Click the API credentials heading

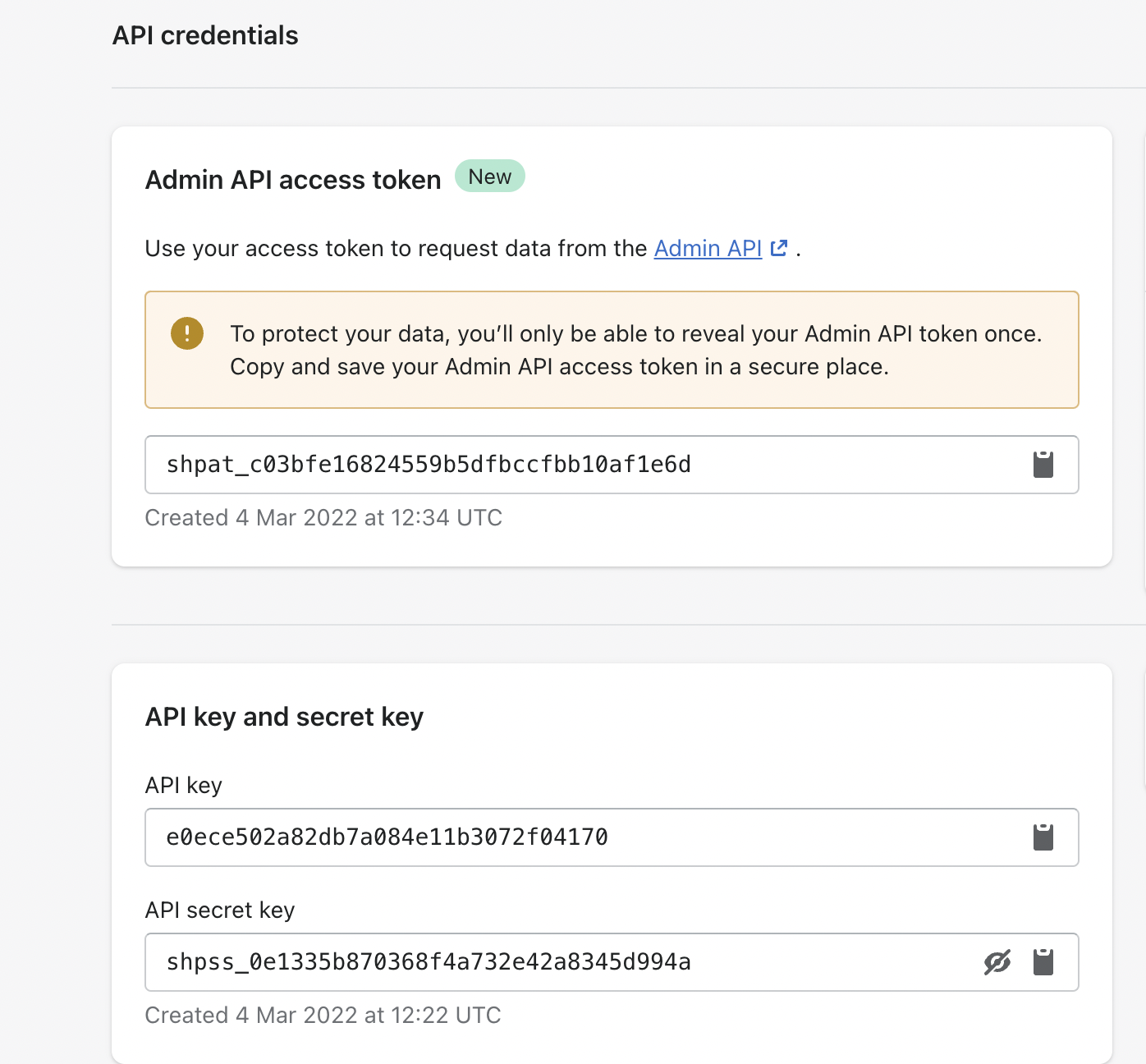[205, 35]
